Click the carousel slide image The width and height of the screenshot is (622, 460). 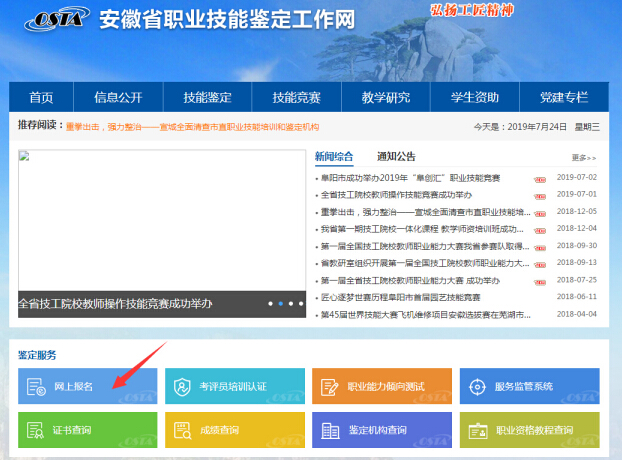click(x=162, y=220)
